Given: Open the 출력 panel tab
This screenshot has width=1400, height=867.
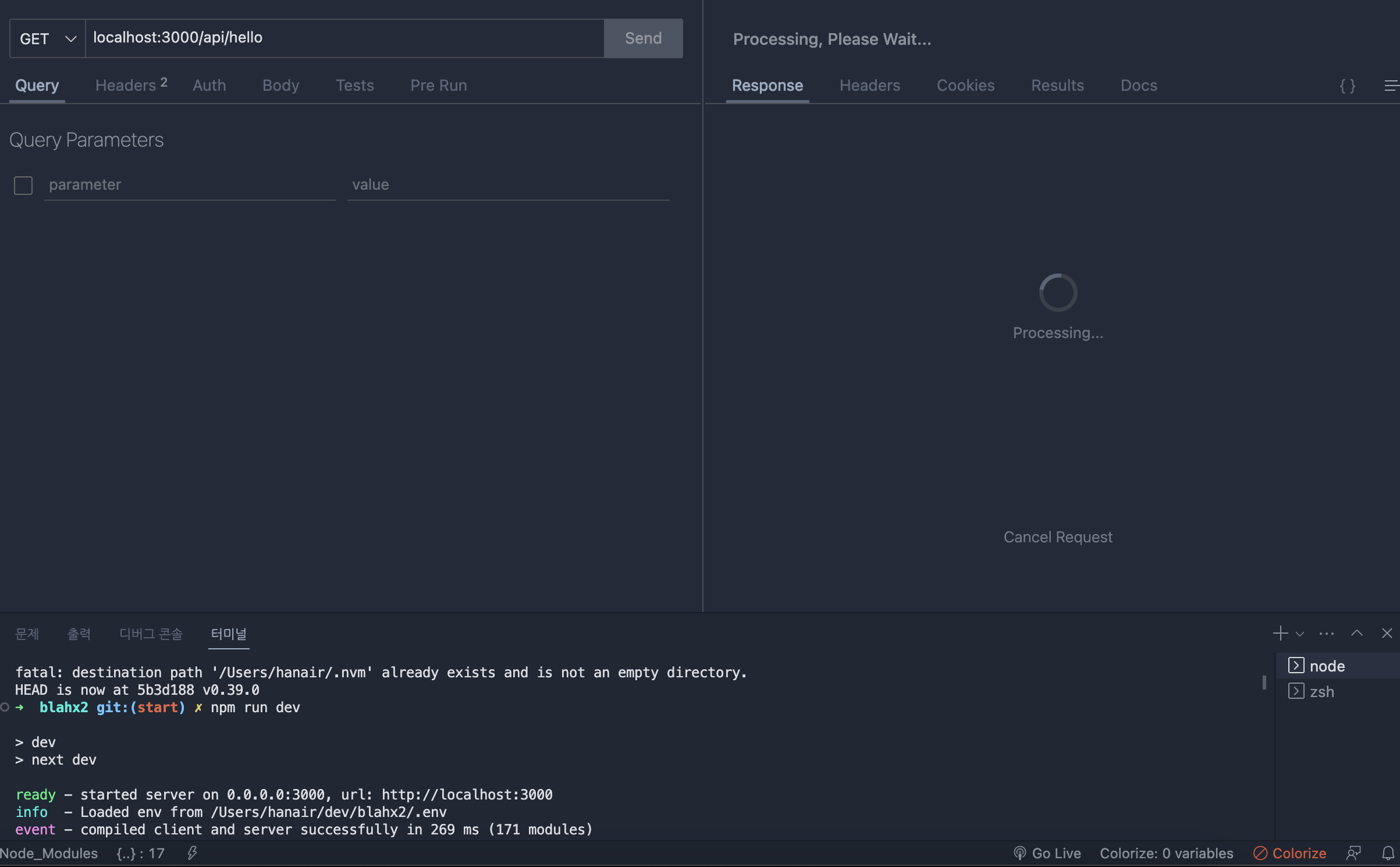Looking at the screenshot, I should pos(79,634).
